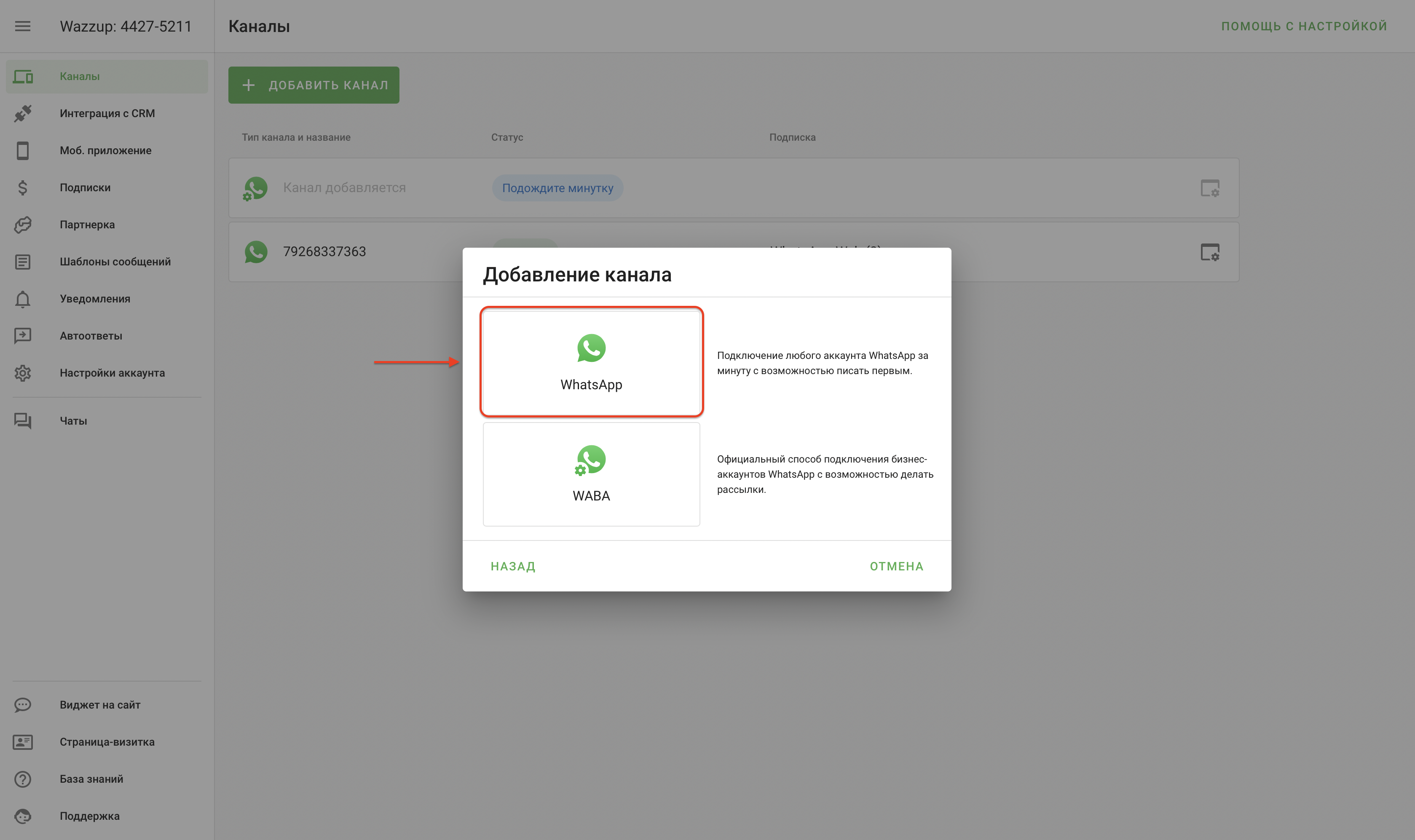The height and width of the screenshot is (840, 1415).
Task: Click the mobile app phone icon
Action: [23, 150]
